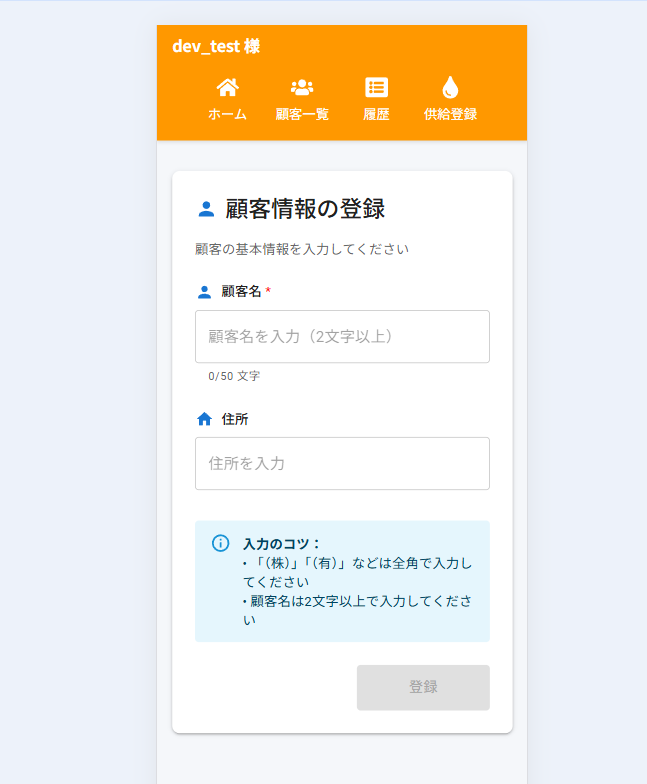647x784 pixels.
Task: Click the 住所 field label
Action: click(235, 419)
